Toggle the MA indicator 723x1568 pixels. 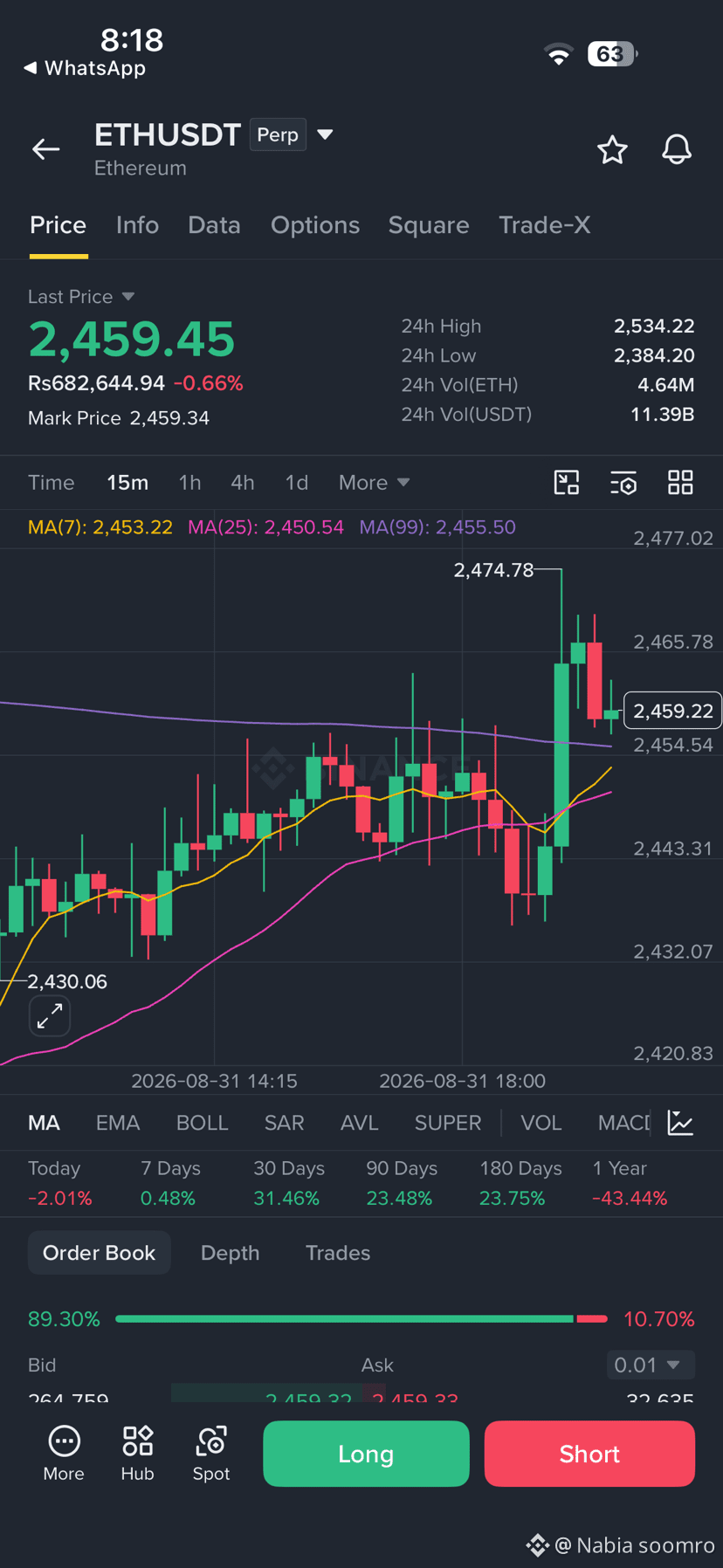tap(44, 1123)
